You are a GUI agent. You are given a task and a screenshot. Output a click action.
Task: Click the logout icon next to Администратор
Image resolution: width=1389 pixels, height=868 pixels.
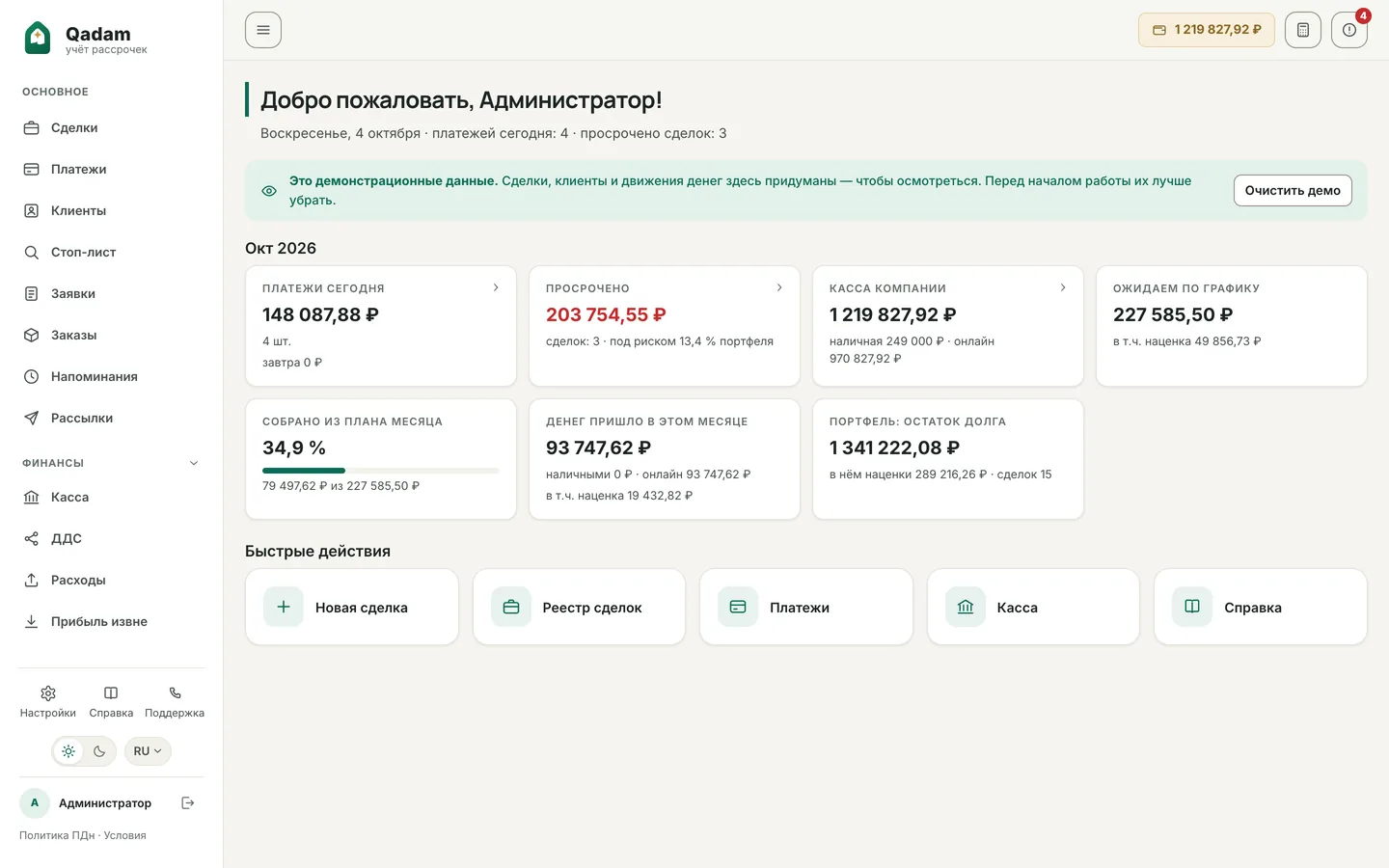click(188, 803)
